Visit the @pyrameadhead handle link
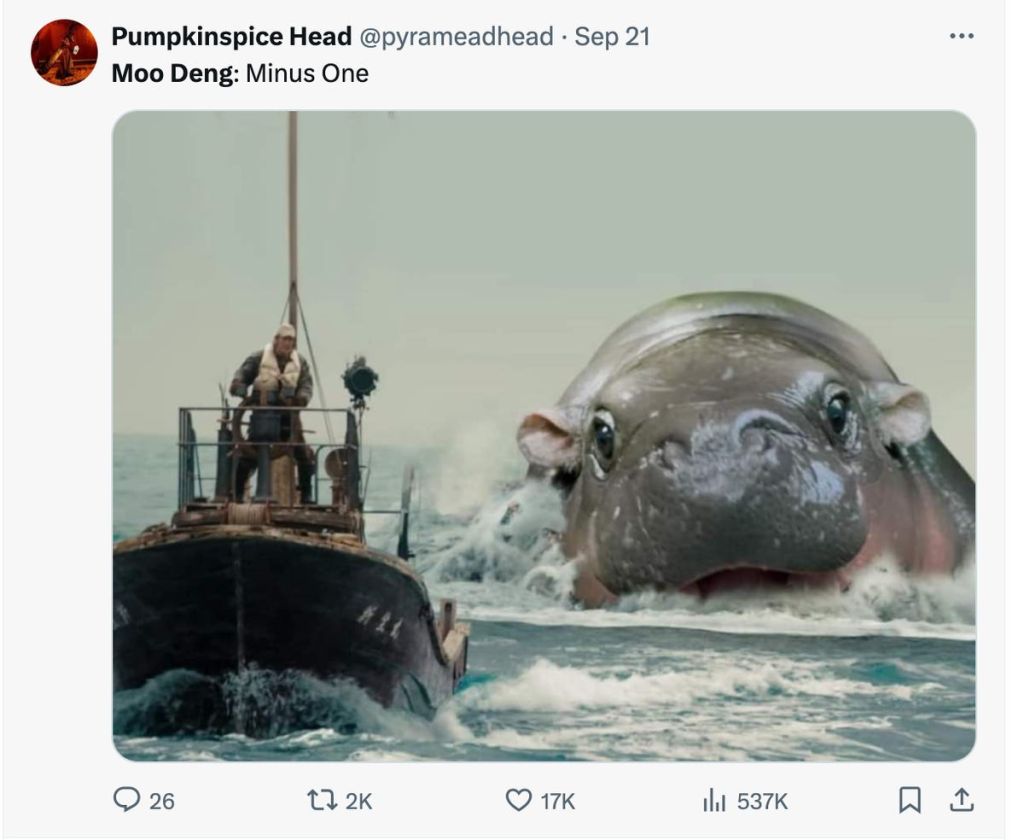The height and width of the screenshot is (840, 1024). [x=456, y=36]
